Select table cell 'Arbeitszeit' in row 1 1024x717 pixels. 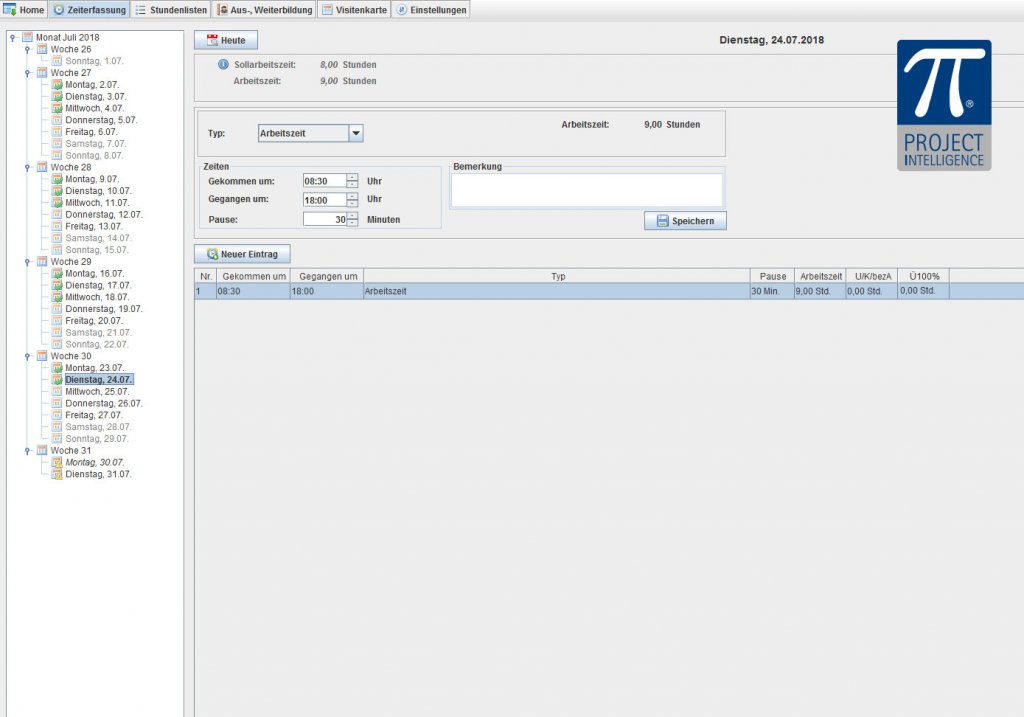pos(556,291)
